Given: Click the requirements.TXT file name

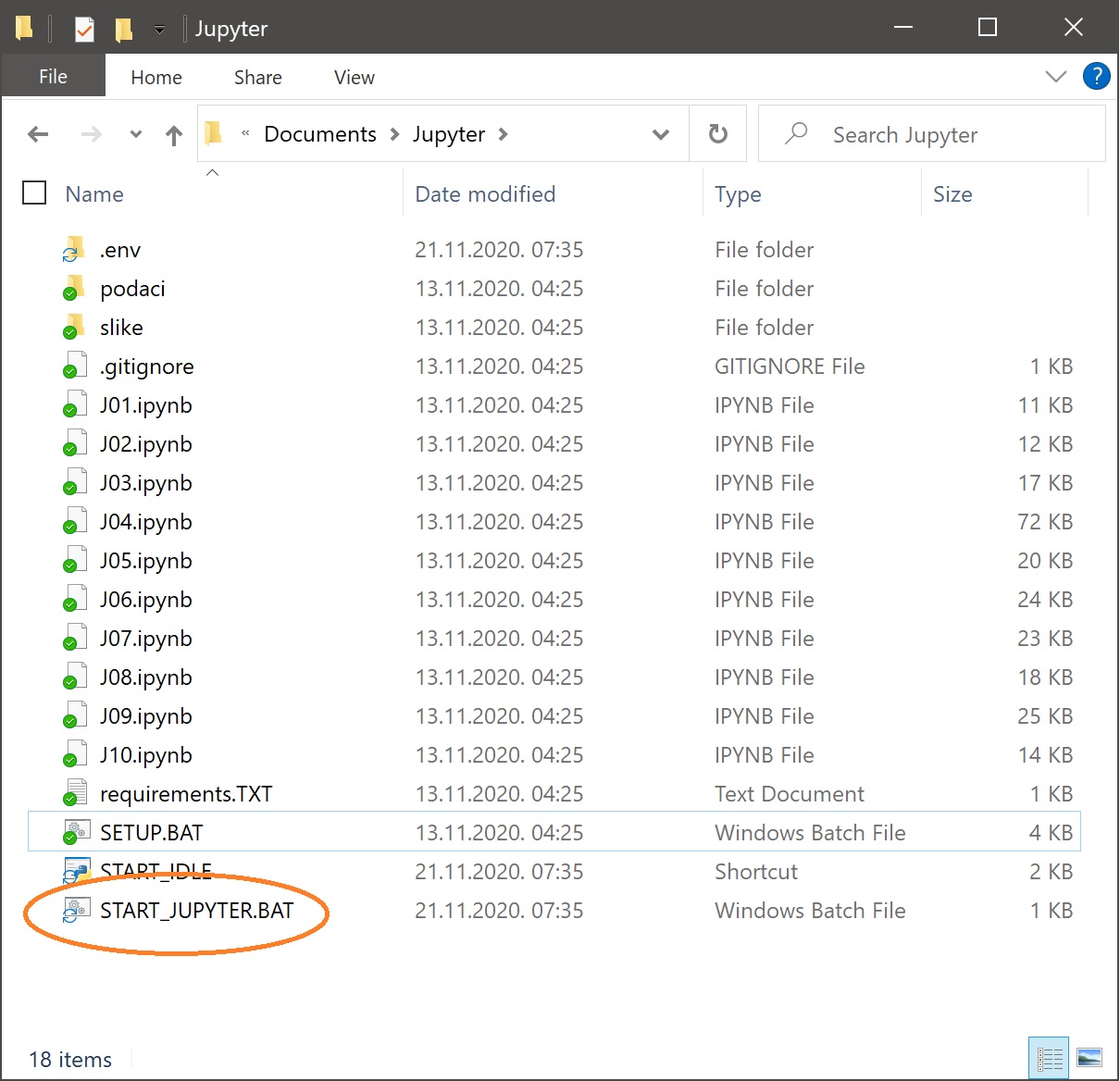Looking at the screenshot, I should pyautogui.click(x=186, y=794).
